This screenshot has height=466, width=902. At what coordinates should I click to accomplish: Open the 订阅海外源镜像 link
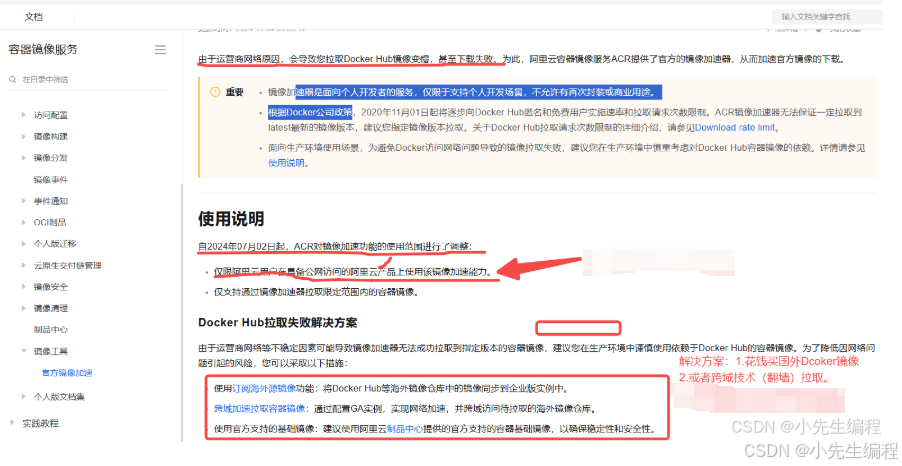point(264,388)
